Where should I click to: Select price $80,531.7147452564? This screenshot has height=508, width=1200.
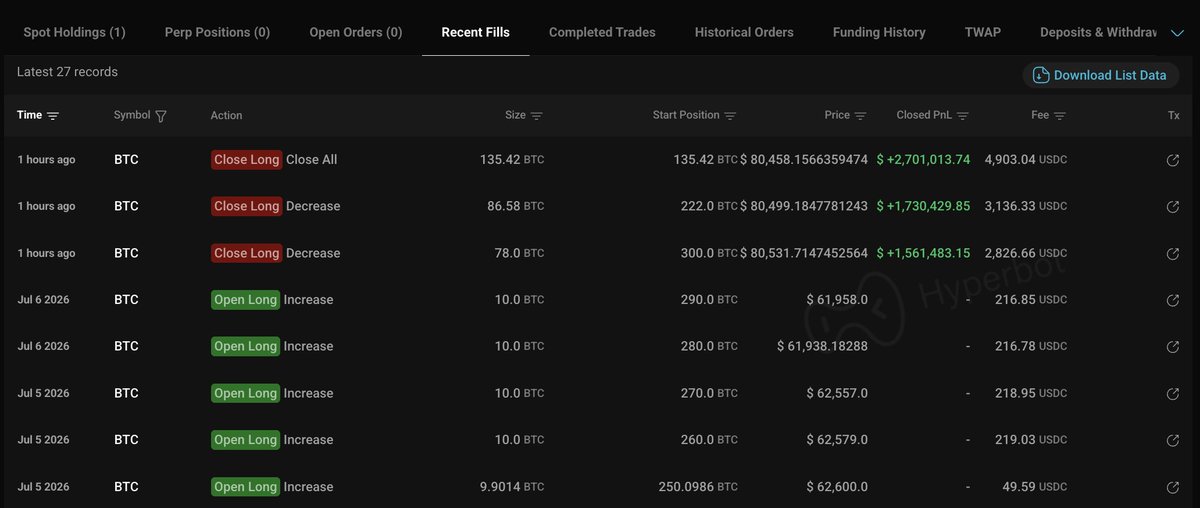tap(804, 254)
